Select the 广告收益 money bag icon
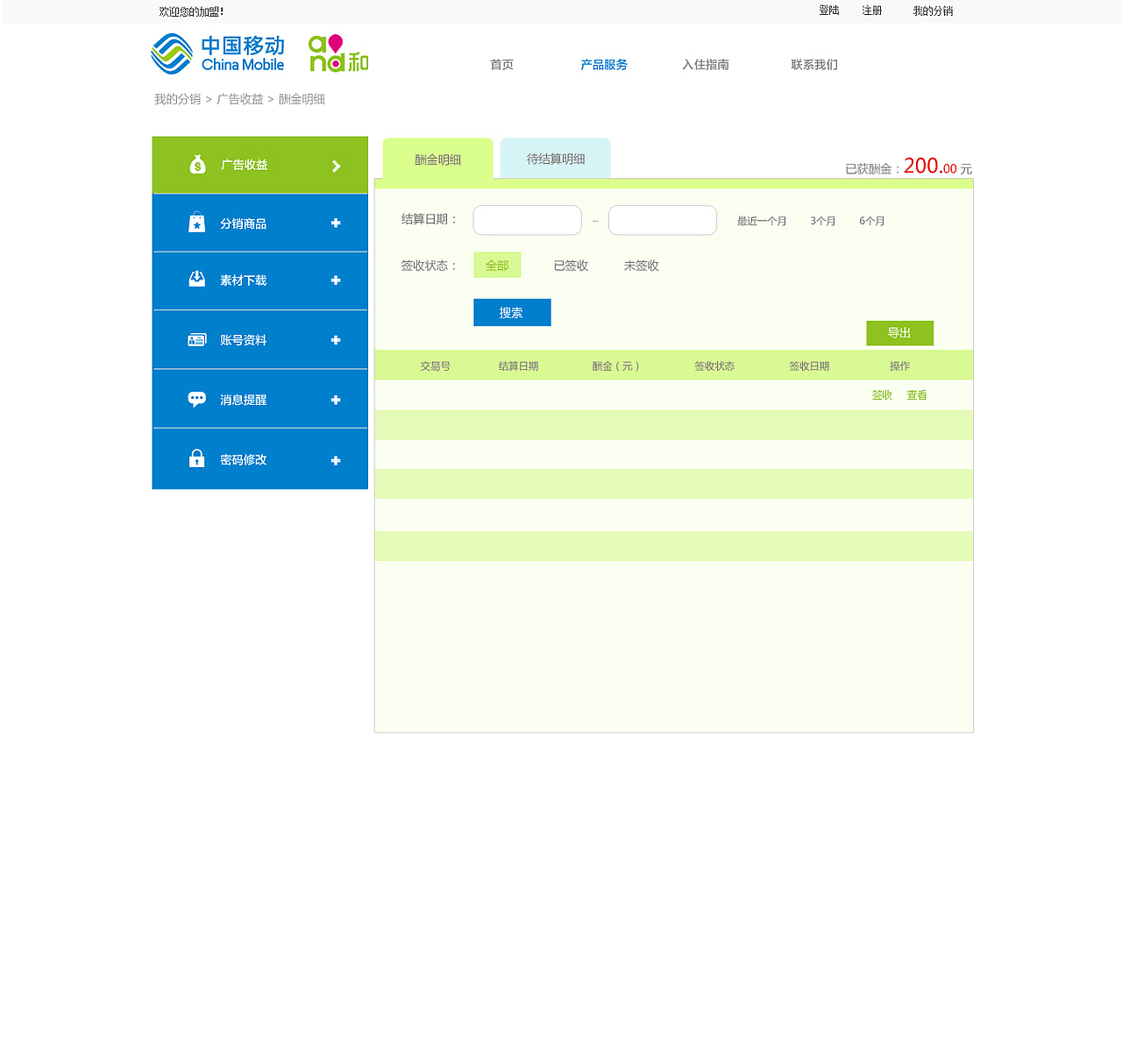Screen dimensions: 1122x1064 pos(196,163)
